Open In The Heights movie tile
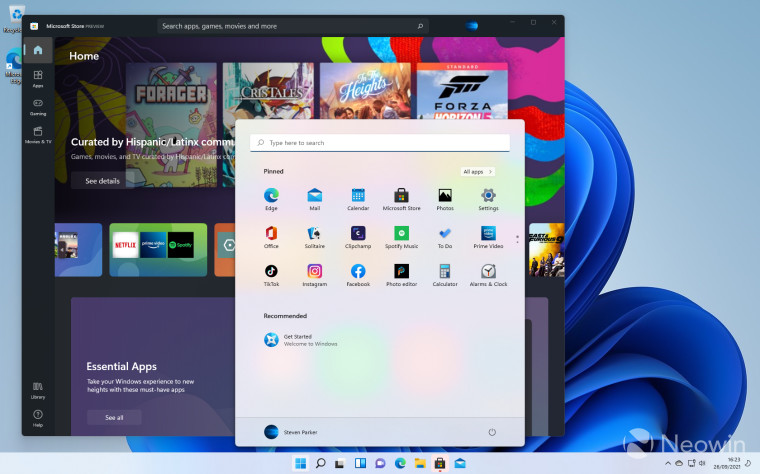The width and height of the screenshot is (760, 474). coord(365,91)
